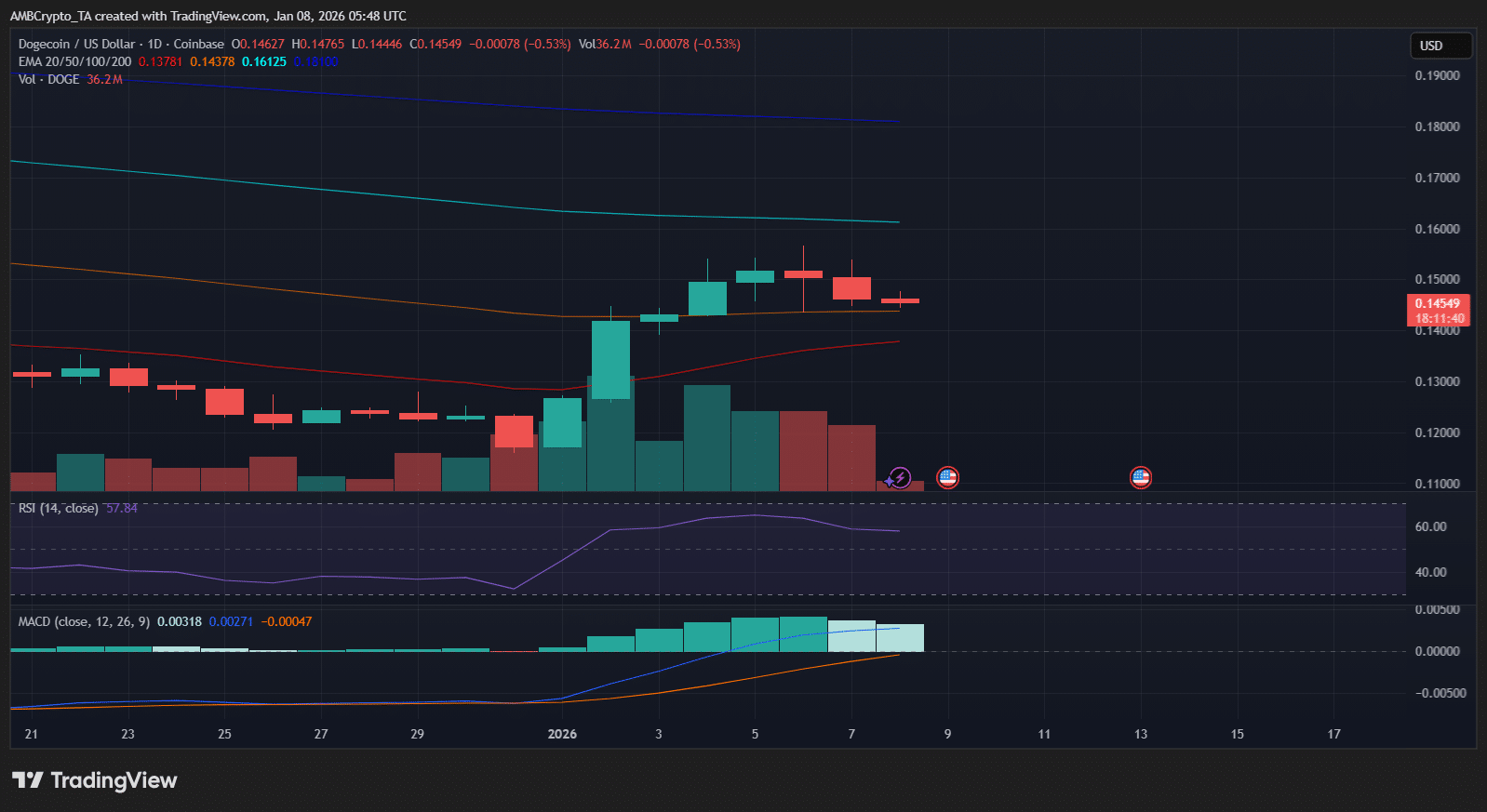
Task: Click the date 17 on time axis
Action: pyautogui.click(x=1333, y=734)
